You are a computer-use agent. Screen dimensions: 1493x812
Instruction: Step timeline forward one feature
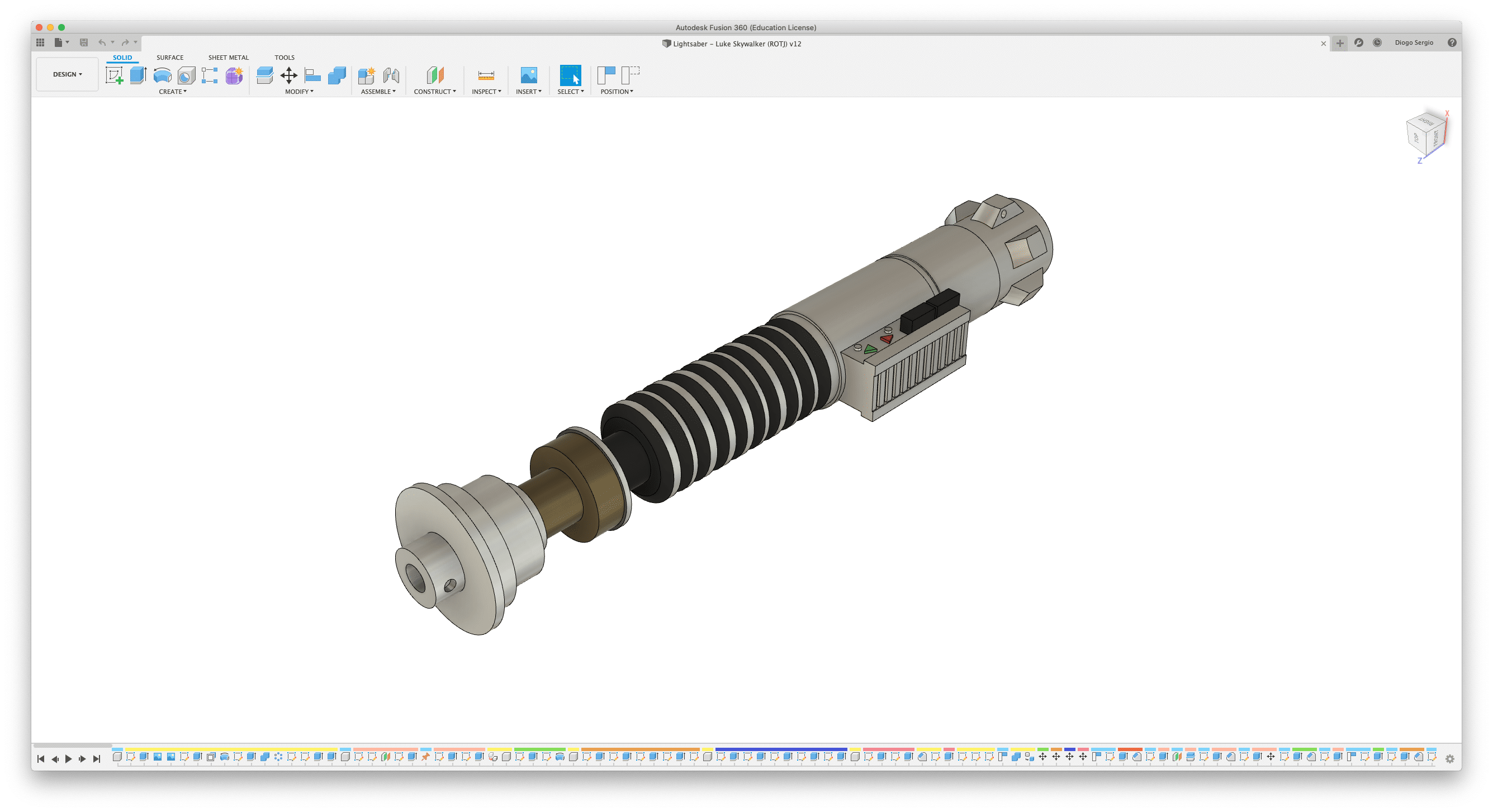click(82, 759)
